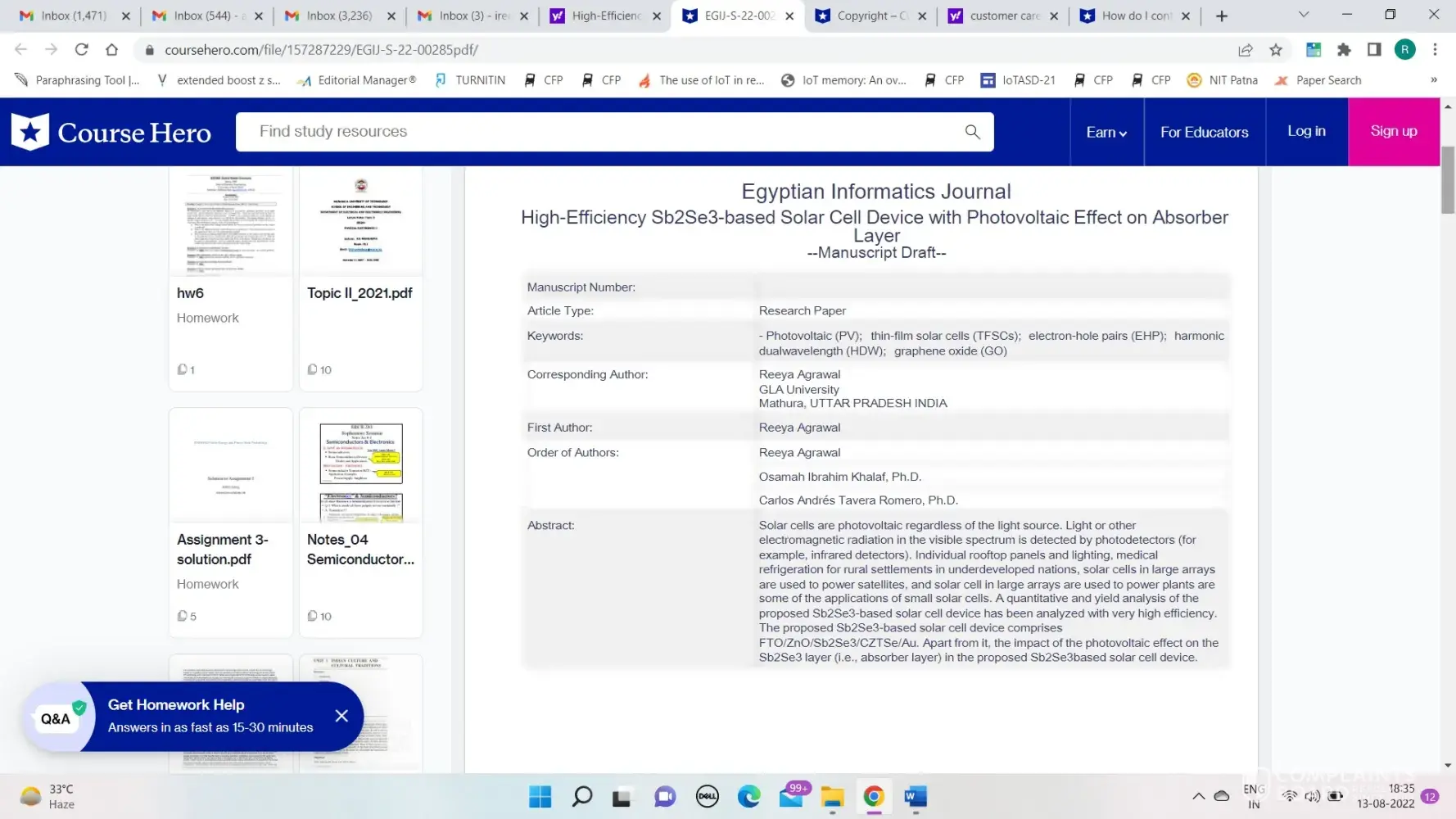Show hidden bookmarks with the chevron
Image resolution: width=1456 pixels, height=819 pixels.
pyautogui.click(x=1433, y=80)
